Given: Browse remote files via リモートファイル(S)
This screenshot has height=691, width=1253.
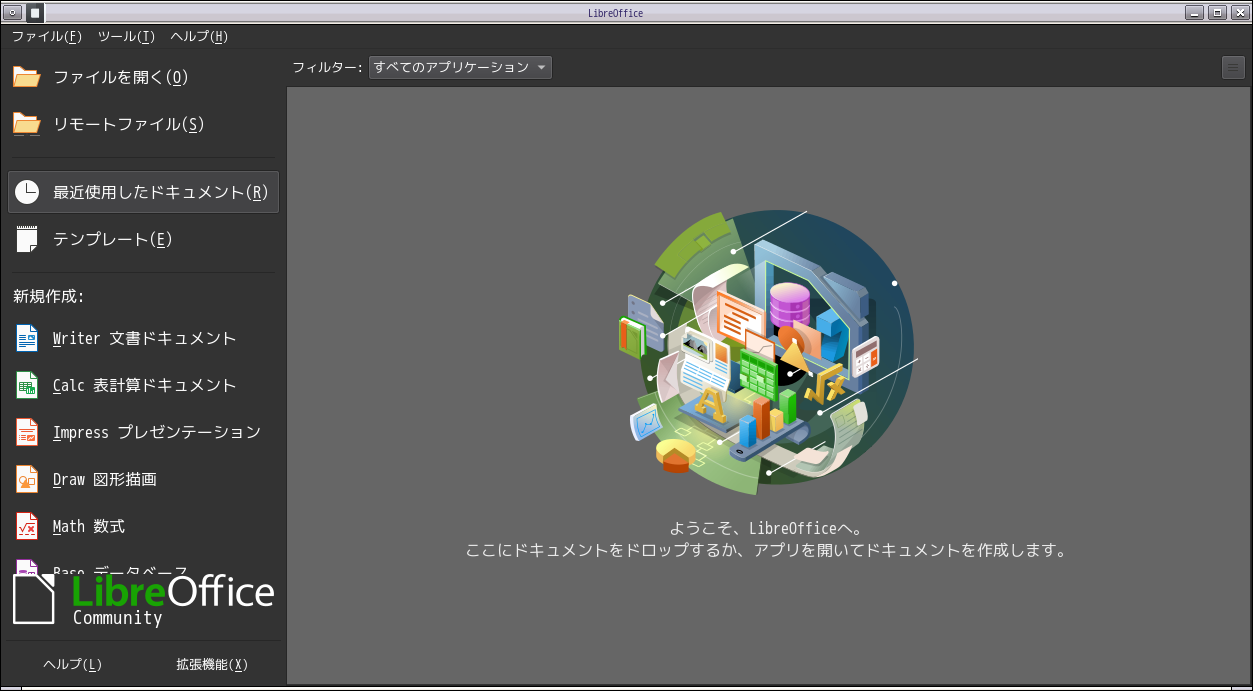Looking at the screenshot, I should point(143,124).
